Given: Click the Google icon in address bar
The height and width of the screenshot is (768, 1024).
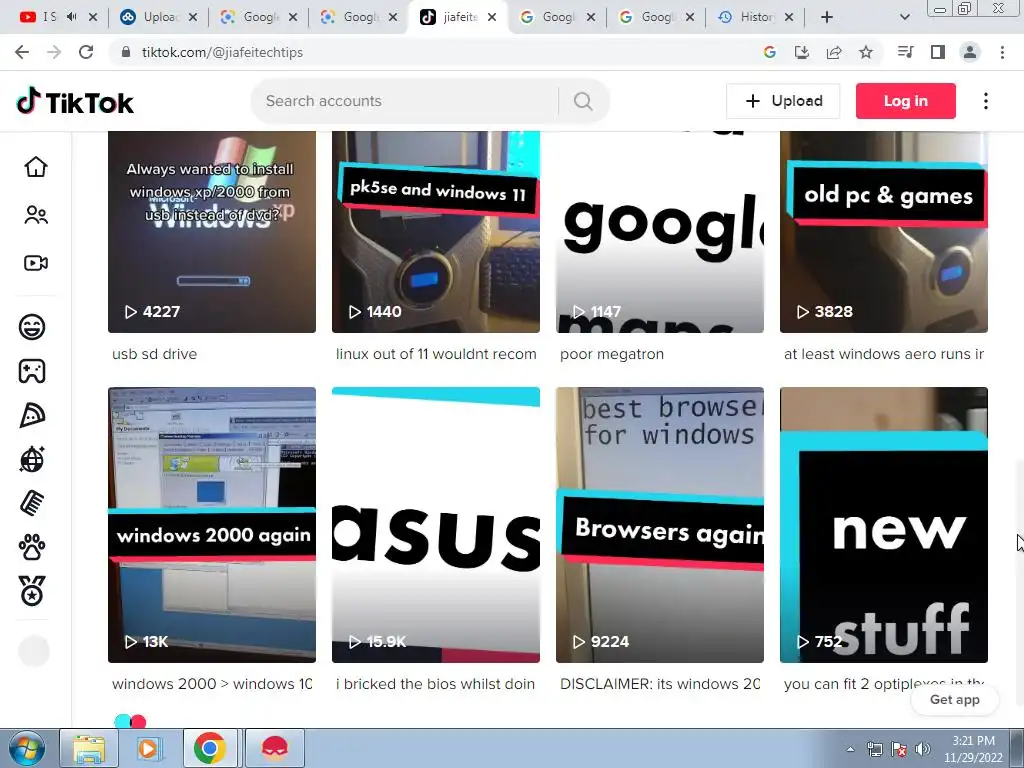Looking at the screenshot, I should pos(770,52).
